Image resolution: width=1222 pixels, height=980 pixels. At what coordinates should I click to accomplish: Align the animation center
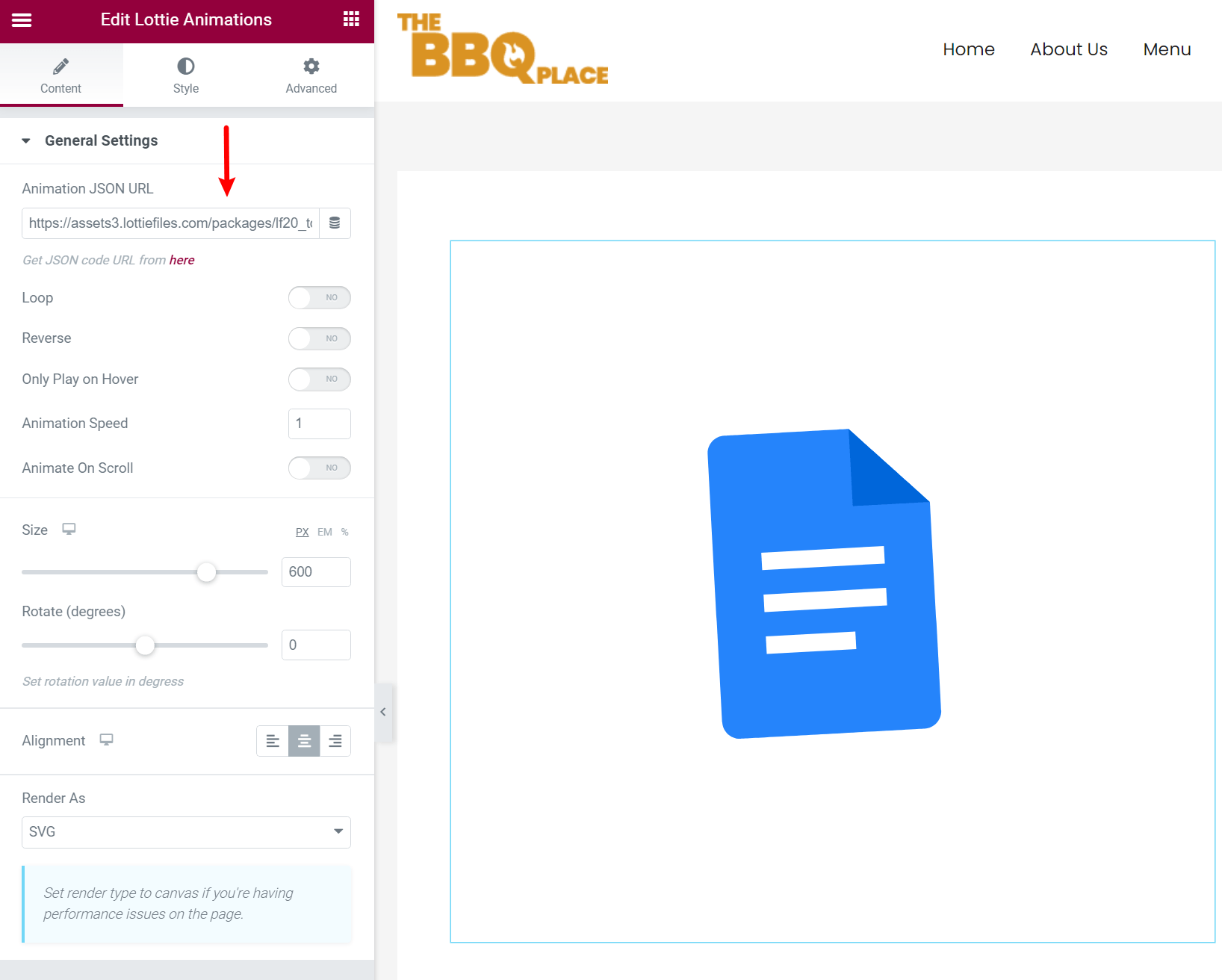tap(304, 741)
